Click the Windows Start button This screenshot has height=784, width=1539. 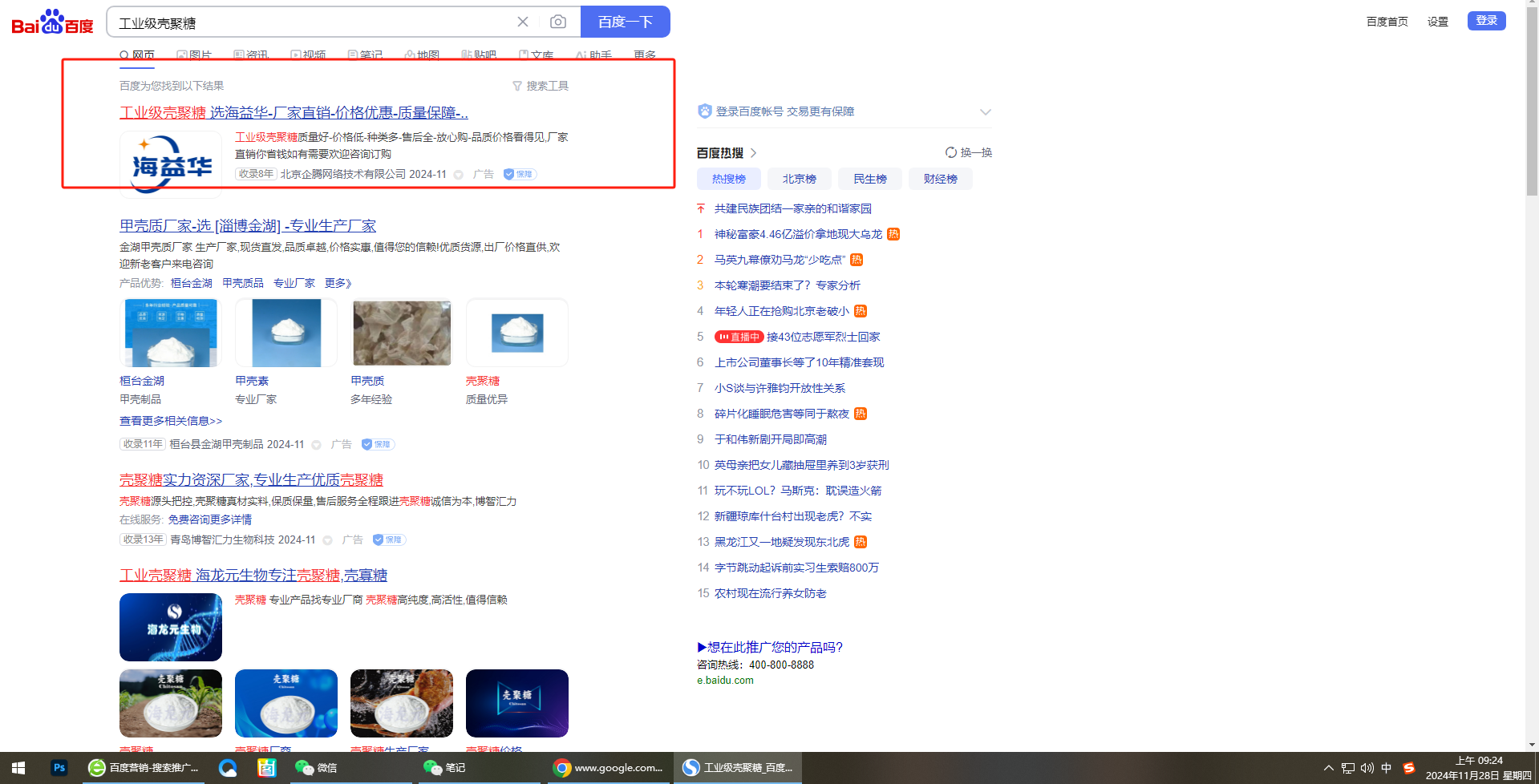click(x=18, y=768)
